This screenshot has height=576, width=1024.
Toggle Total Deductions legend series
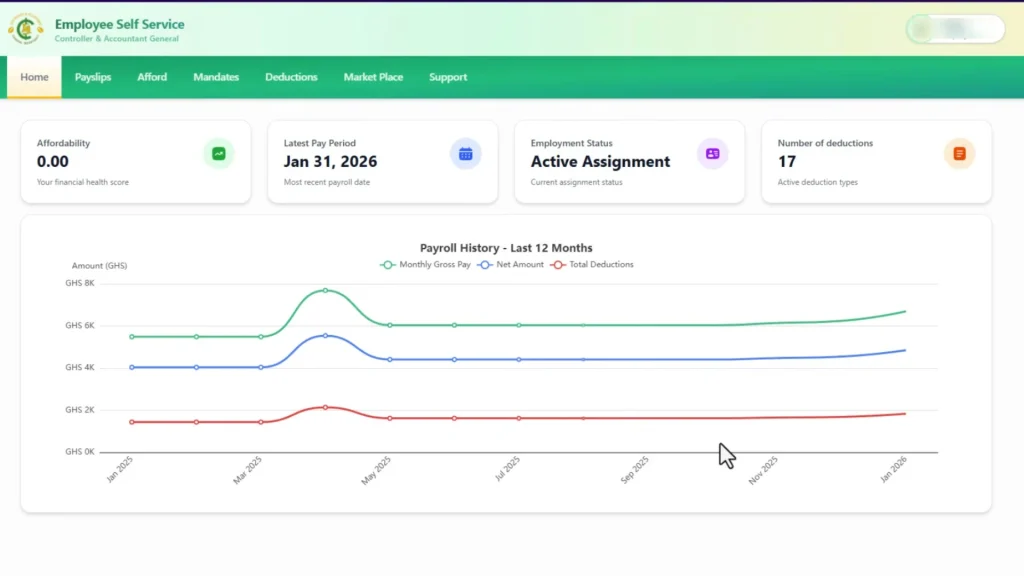coord(592,264)
